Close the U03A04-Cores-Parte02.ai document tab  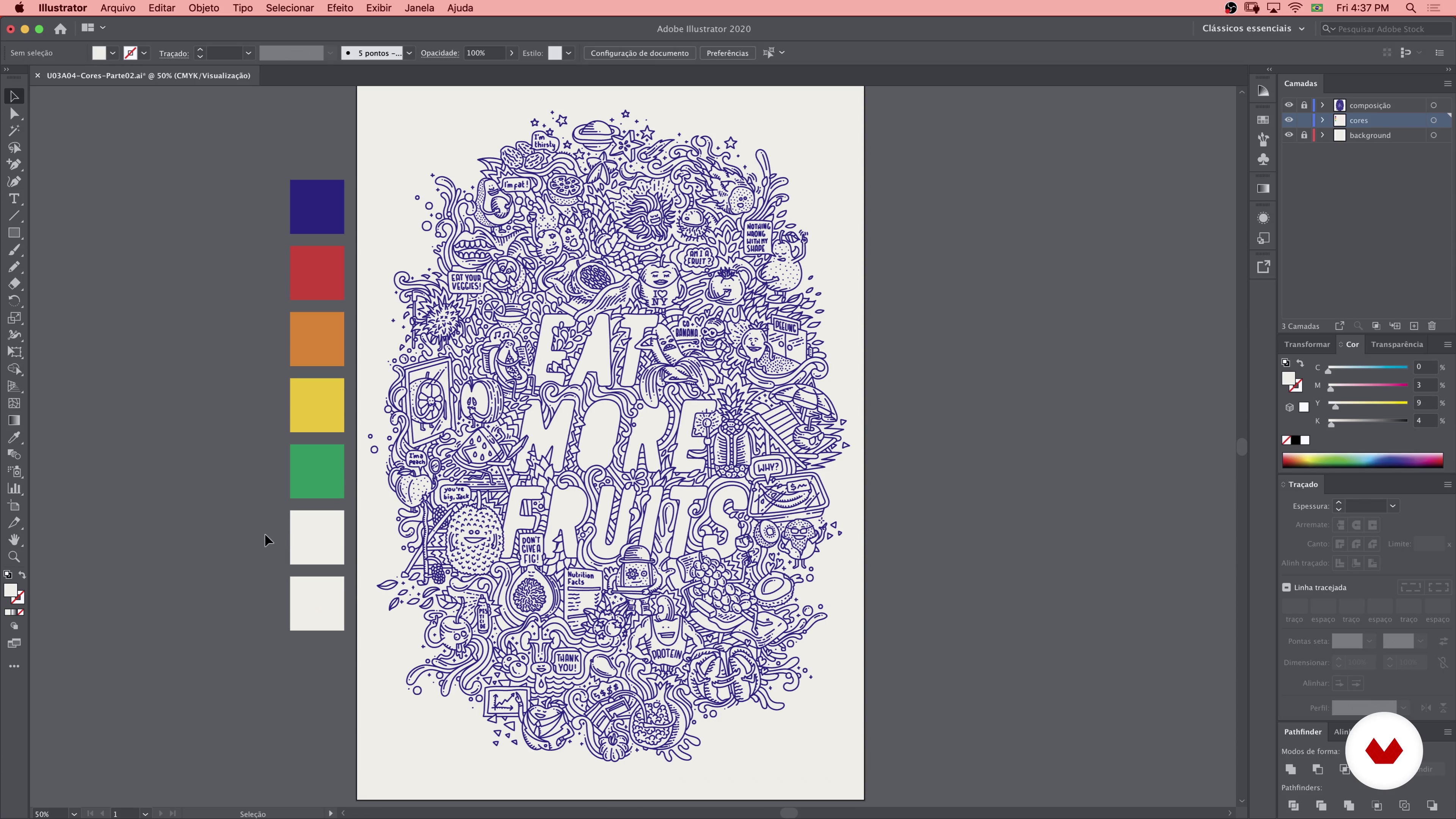point(37,75)
